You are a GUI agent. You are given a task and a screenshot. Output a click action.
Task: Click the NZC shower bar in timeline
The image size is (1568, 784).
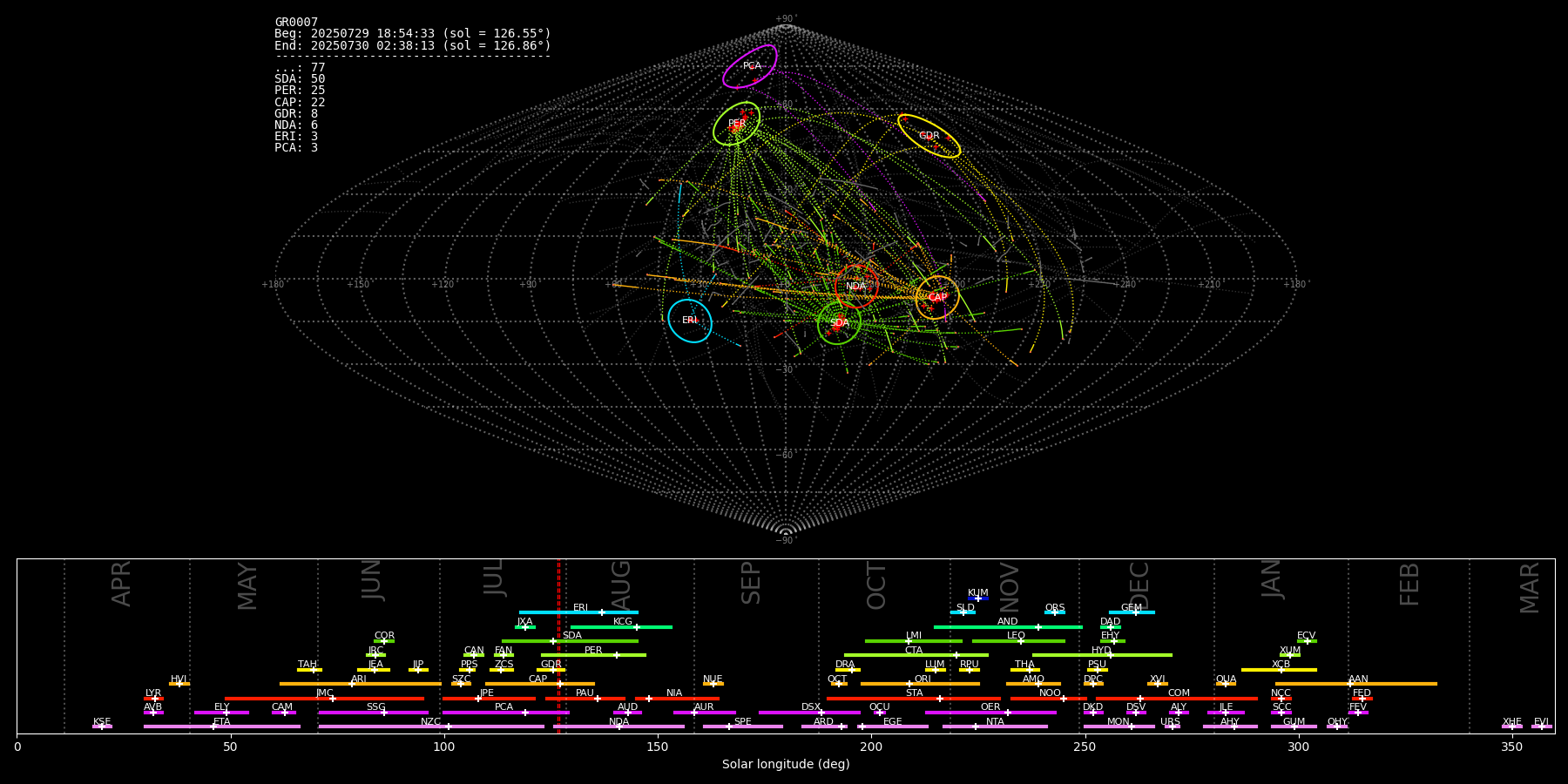431,727
